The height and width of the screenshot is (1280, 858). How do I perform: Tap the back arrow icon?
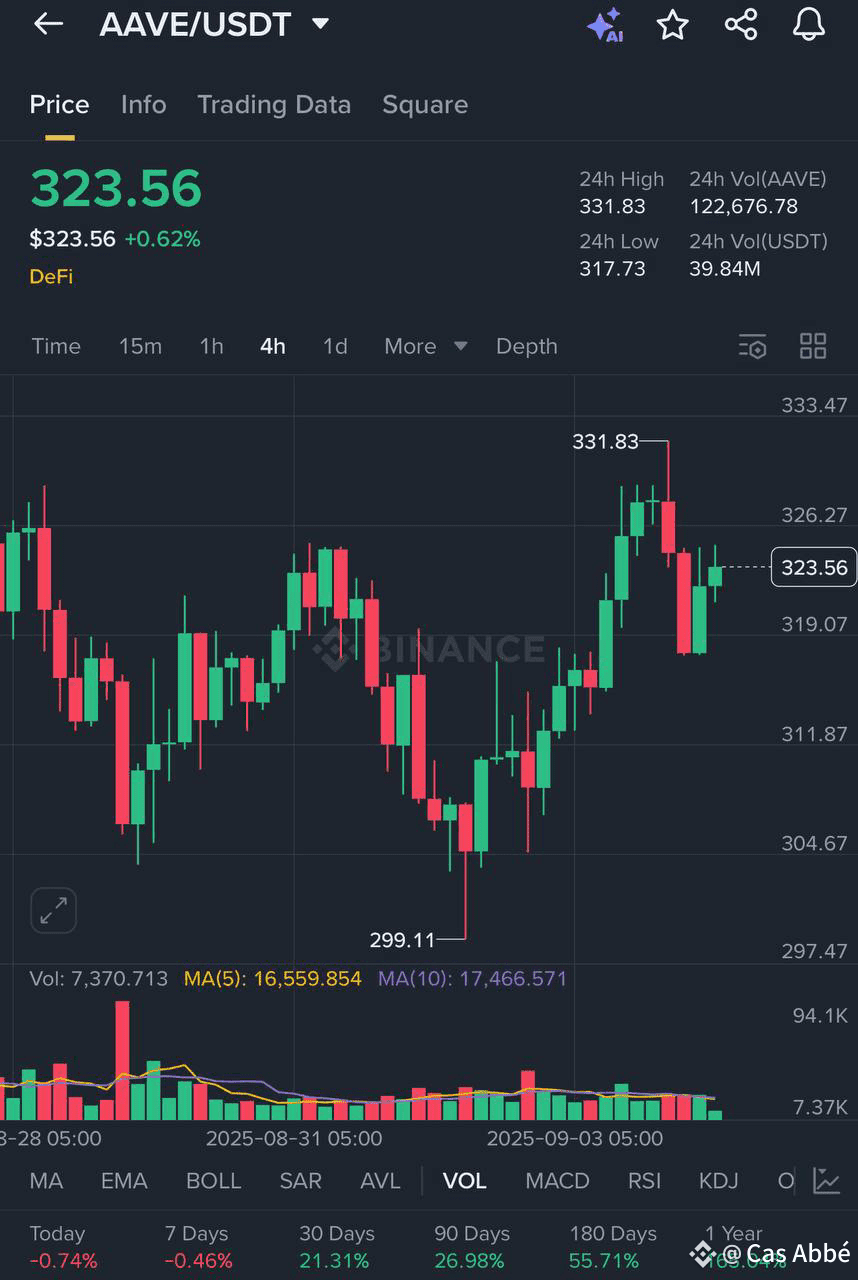pyautogui.click(x=48, y=25)
